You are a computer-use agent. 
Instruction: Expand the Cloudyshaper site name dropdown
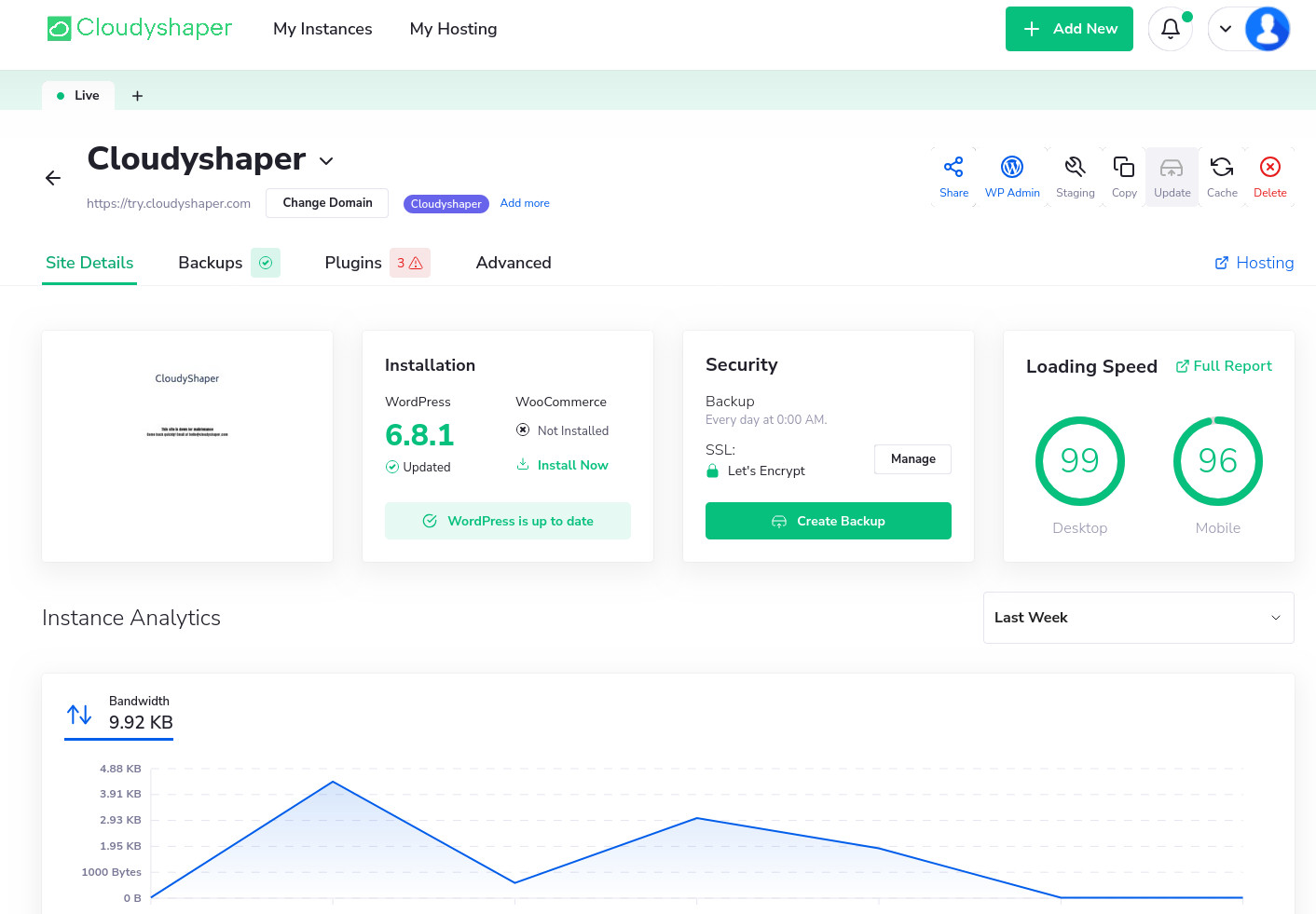[325, 160]
